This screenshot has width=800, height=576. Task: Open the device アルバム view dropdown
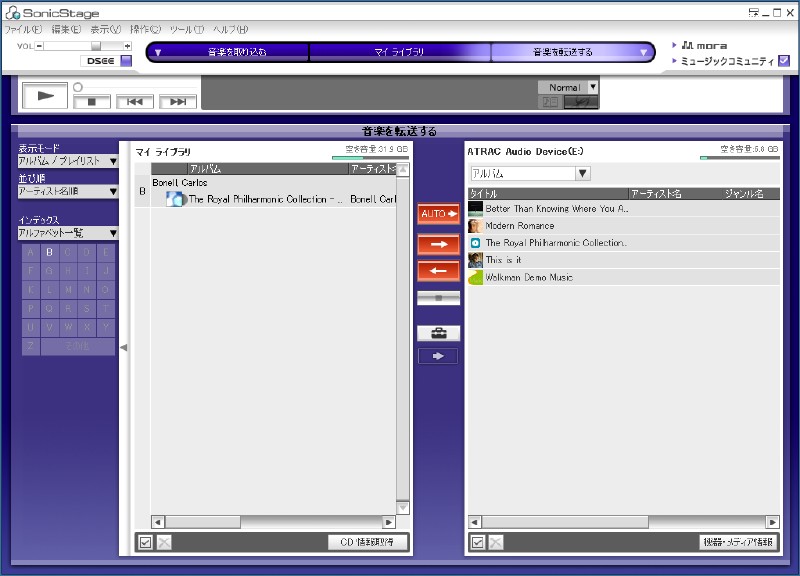point(530,173)
